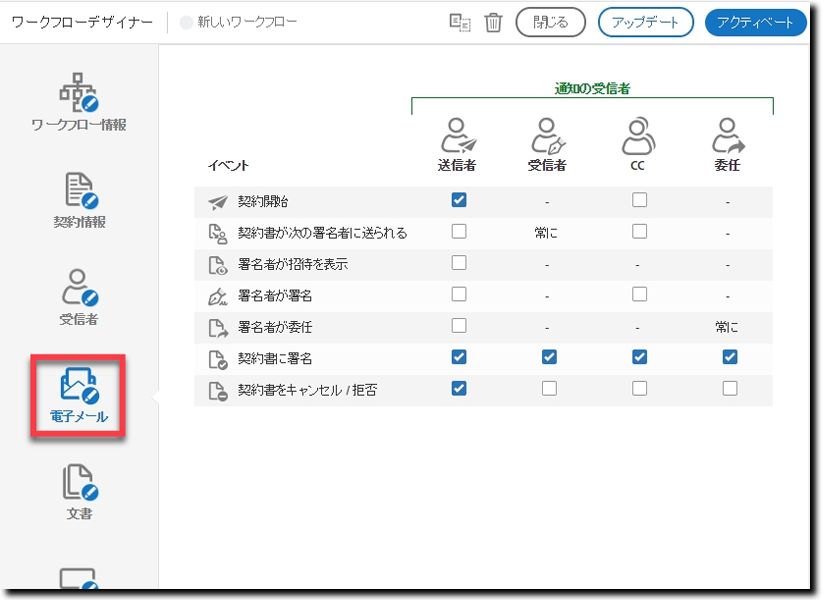Click the 新しいワークフロー title text
Viewport: 830px width, 600px height.
247,22
